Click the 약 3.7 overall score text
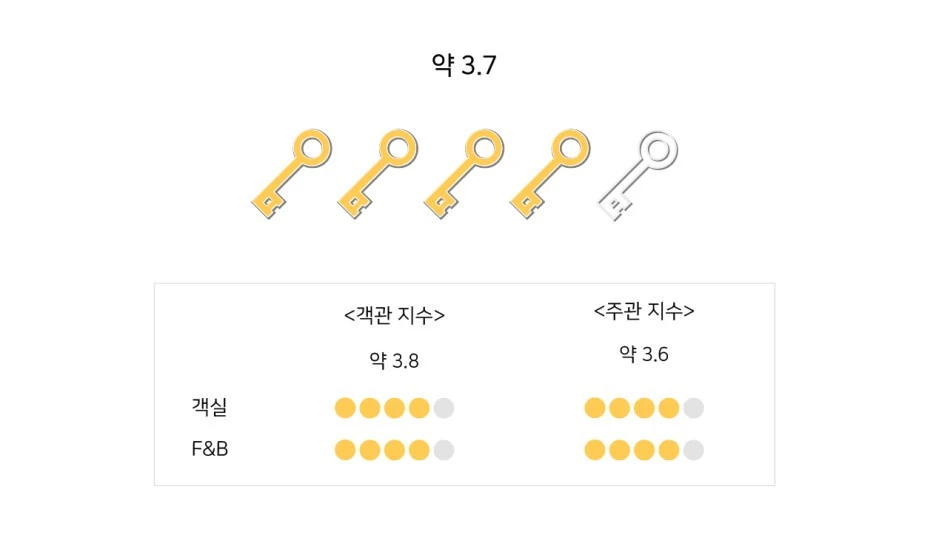This screenshot has width=936, height=549. 464,64
